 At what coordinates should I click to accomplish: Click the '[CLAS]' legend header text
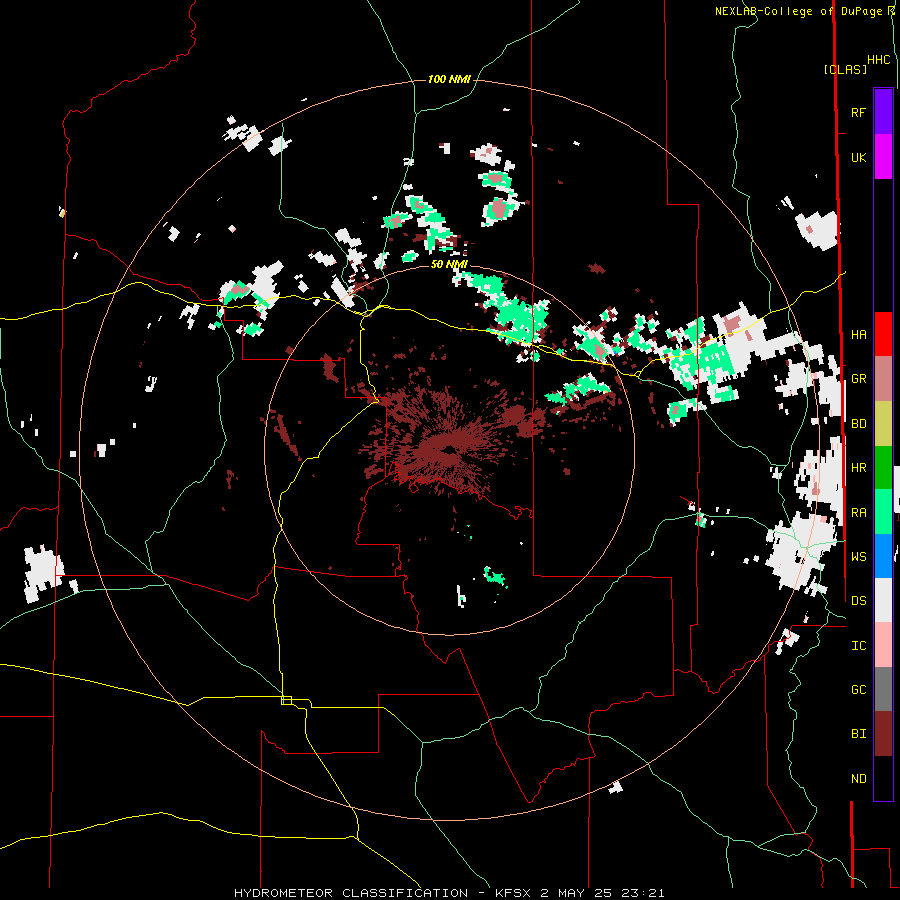coord(845,69)
